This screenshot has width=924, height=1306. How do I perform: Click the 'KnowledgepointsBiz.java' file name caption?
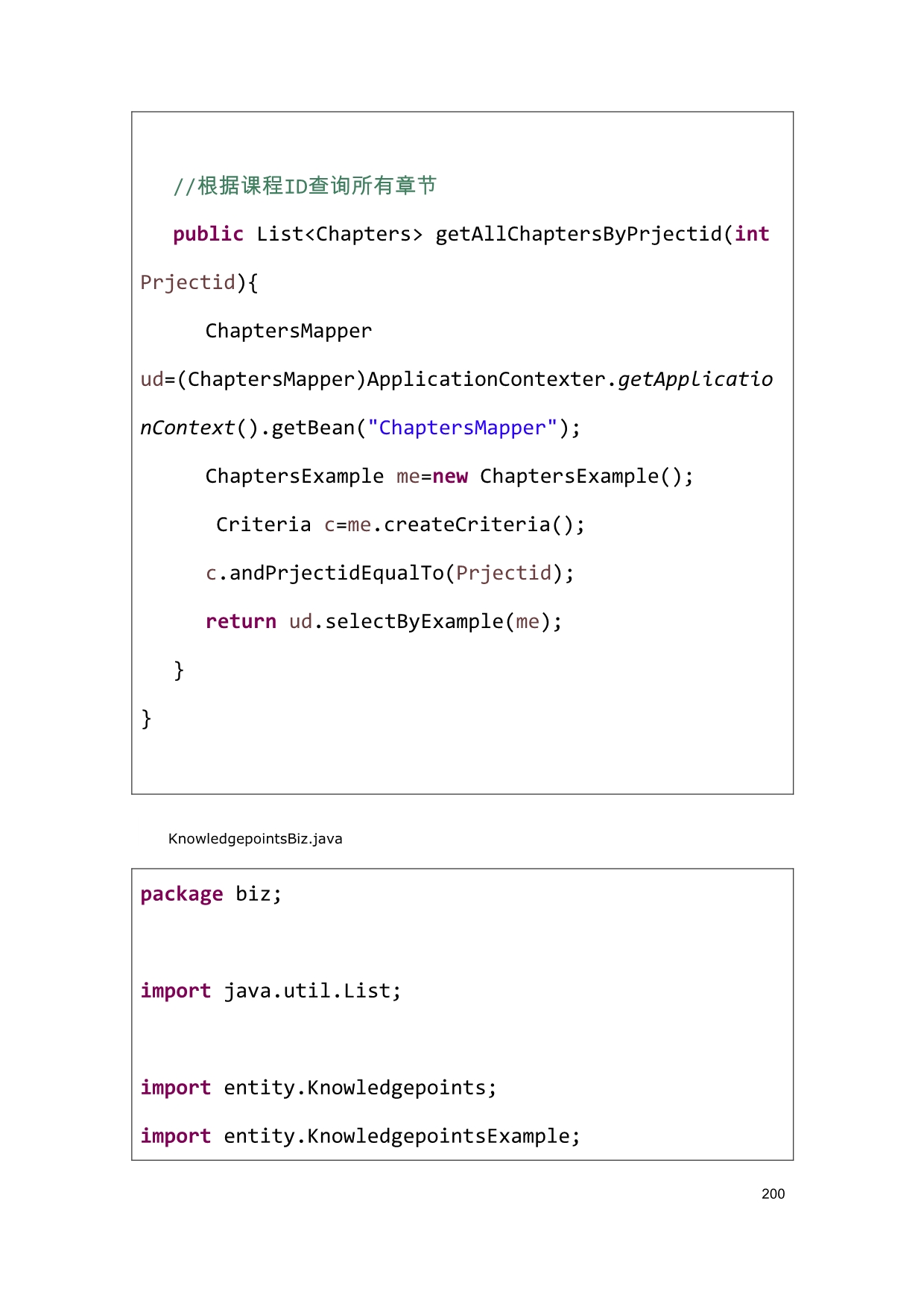coord(255,839)
